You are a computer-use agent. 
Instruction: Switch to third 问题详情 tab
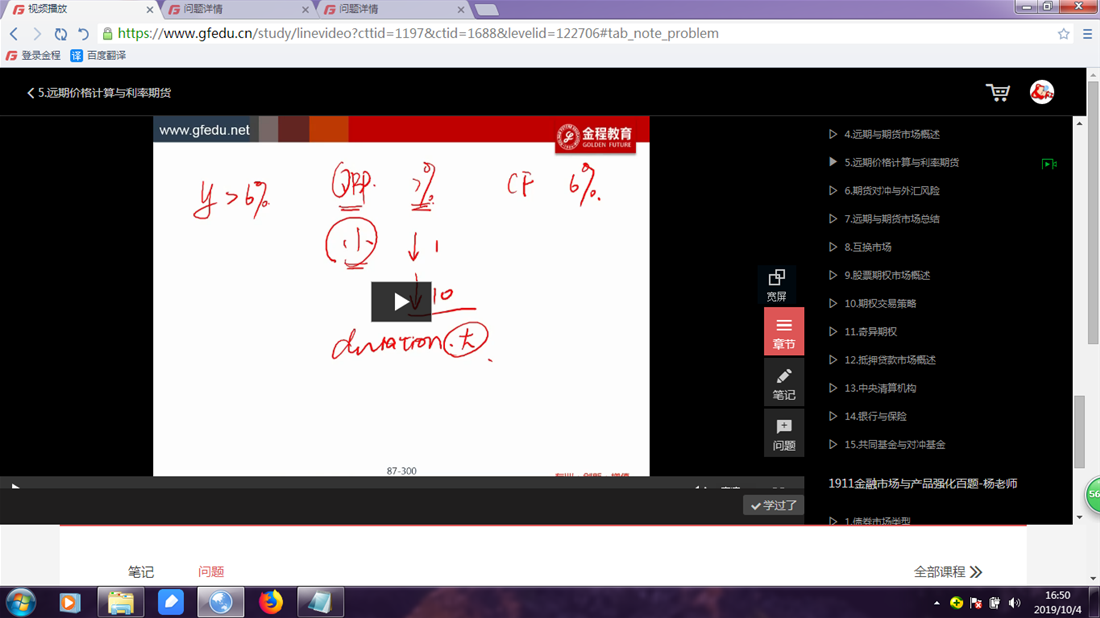click(393, 9)
